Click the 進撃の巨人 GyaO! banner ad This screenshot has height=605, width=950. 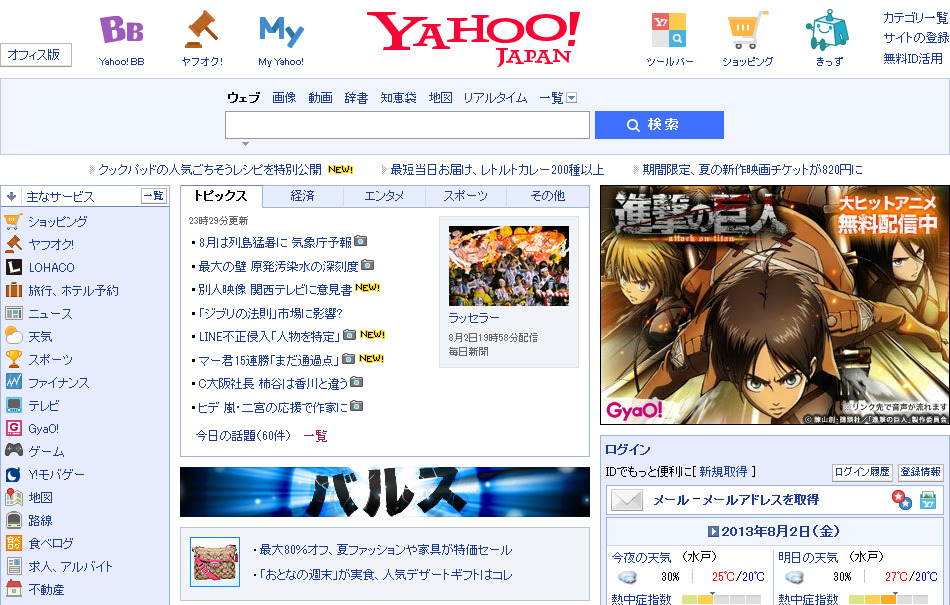tap(775, 305)
